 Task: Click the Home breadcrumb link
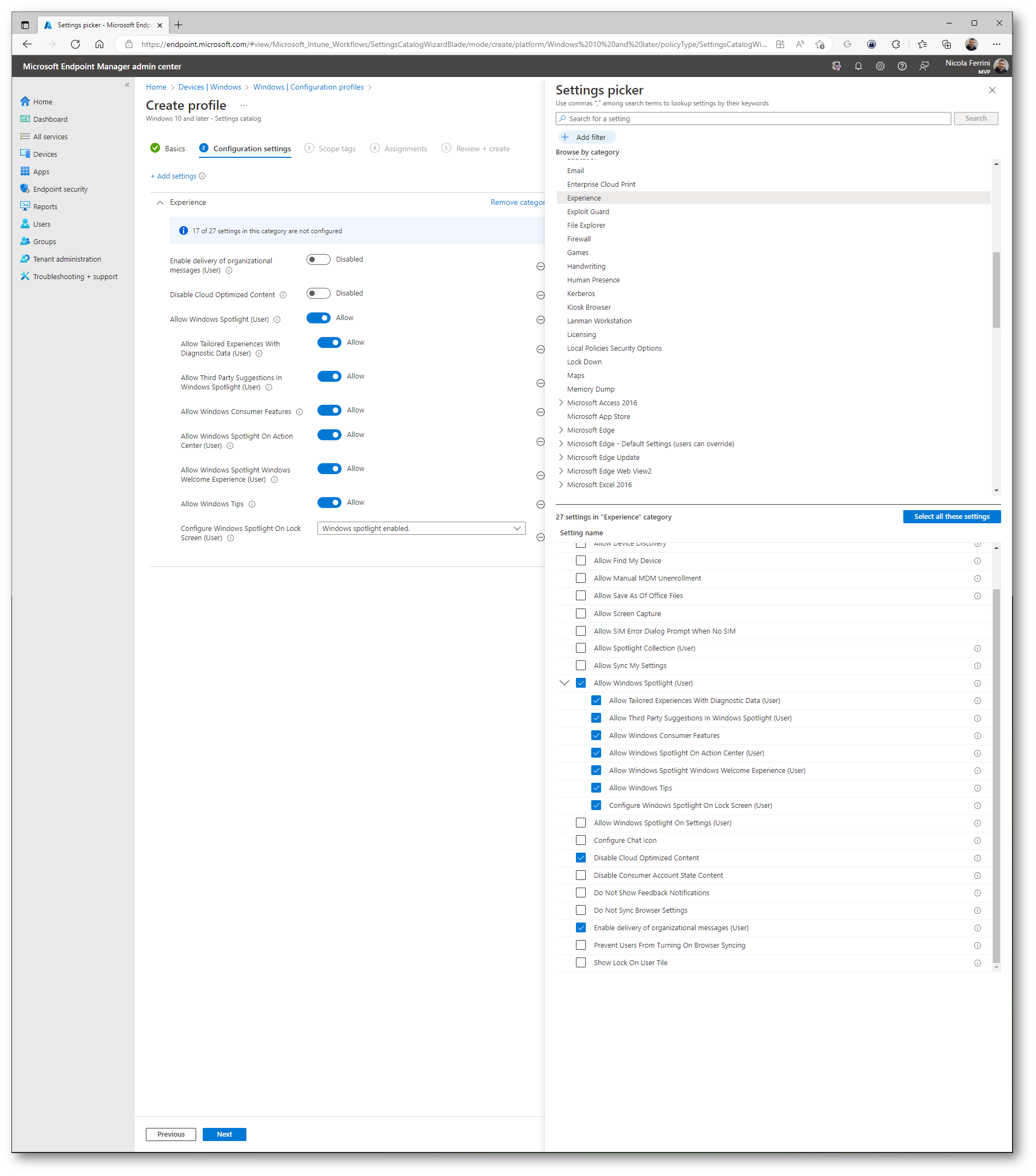(x=156, y=87)
